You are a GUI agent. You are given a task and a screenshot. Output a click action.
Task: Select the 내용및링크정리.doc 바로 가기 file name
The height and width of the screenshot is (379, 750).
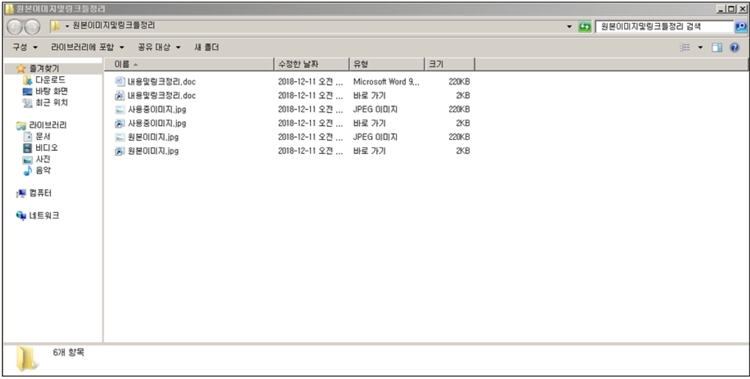tap(162, 96)
